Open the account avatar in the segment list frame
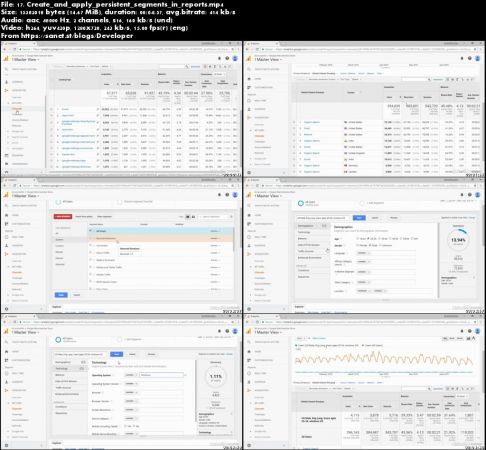The width and height of the screenshot is (486, 450). [x=235, y=195]
